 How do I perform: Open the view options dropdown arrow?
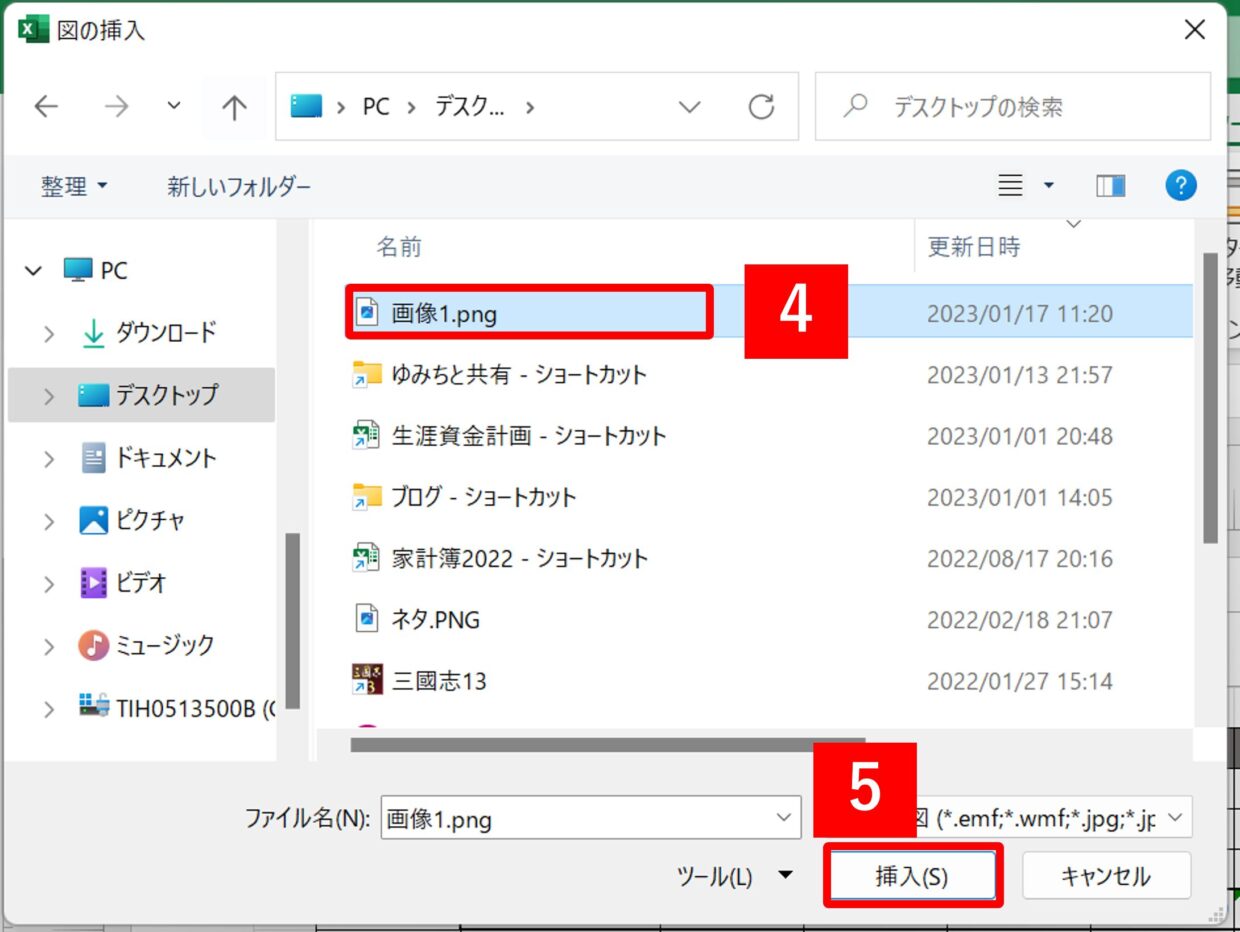1049,185
